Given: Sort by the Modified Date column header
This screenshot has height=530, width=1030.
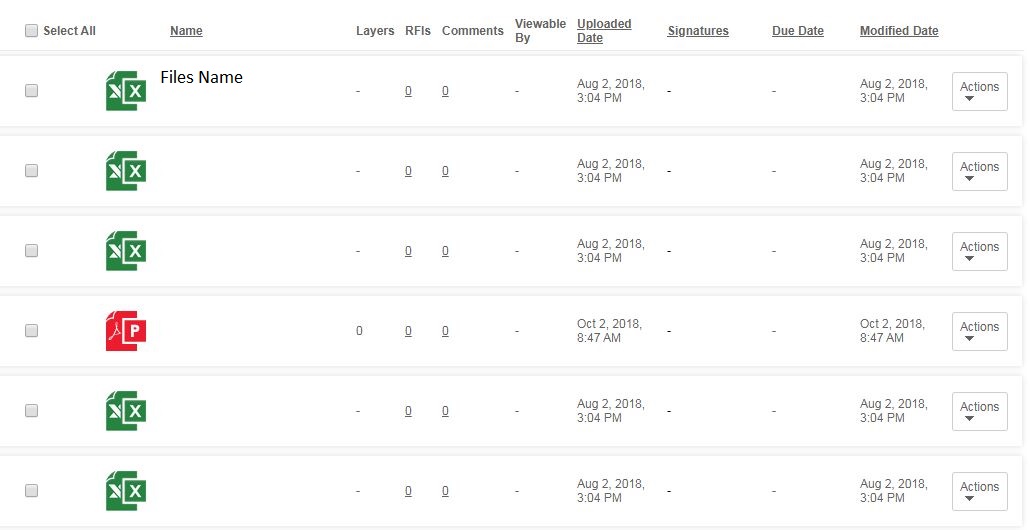Looking at the screenshot, I should pos(899,31).
